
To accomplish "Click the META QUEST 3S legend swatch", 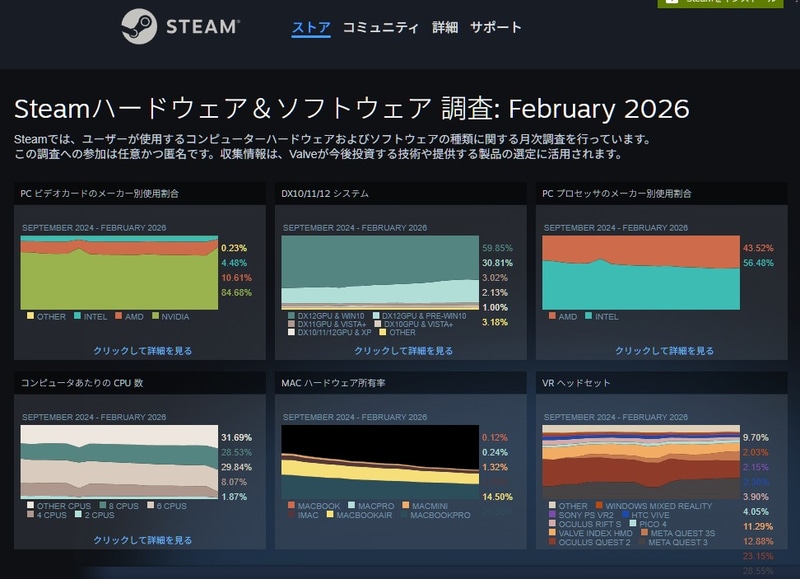I will pyautogui.click(x=644, y=532).
